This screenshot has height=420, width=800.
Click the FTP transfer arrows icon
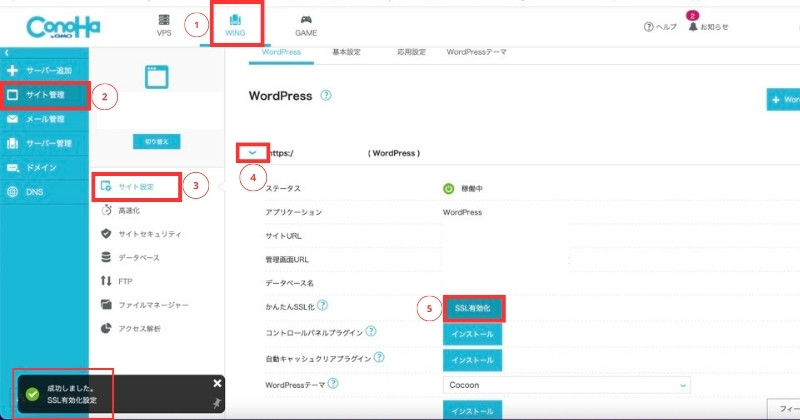pos(106,281)
